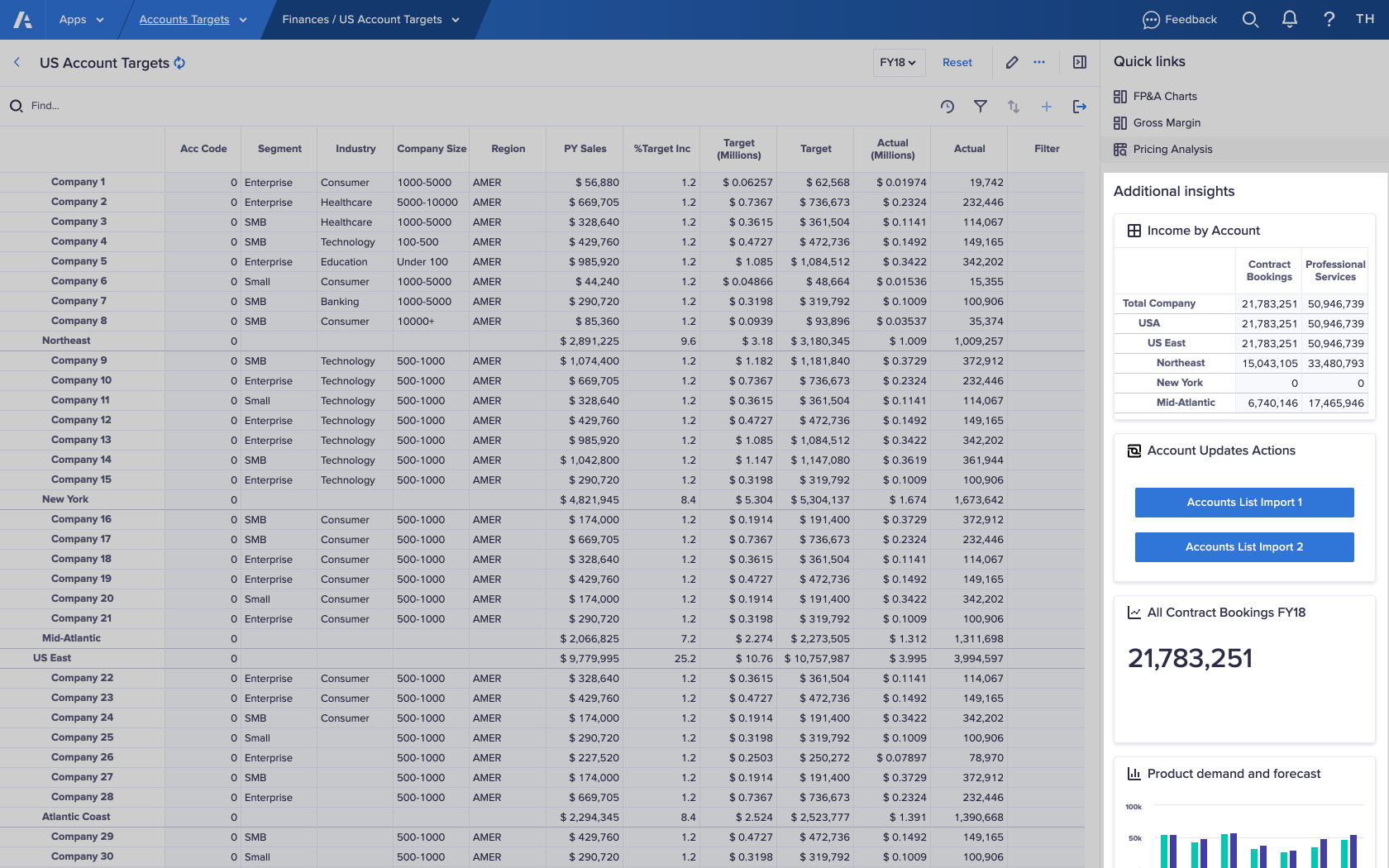Add an item using the plus icon

coord(1046,106)
